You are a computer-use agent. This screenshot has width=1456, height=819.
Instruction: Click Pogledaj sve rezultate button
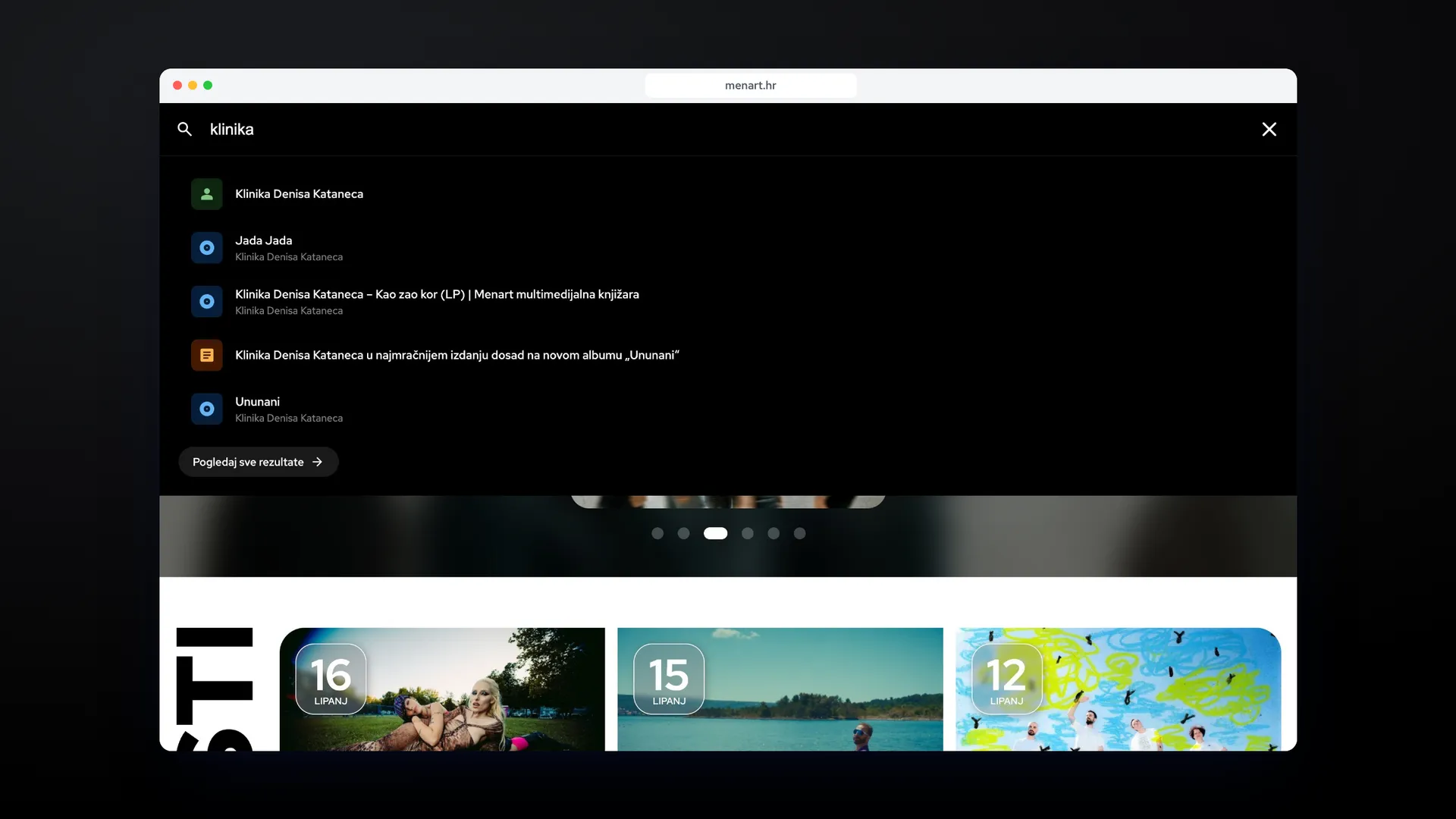[258, 462]
